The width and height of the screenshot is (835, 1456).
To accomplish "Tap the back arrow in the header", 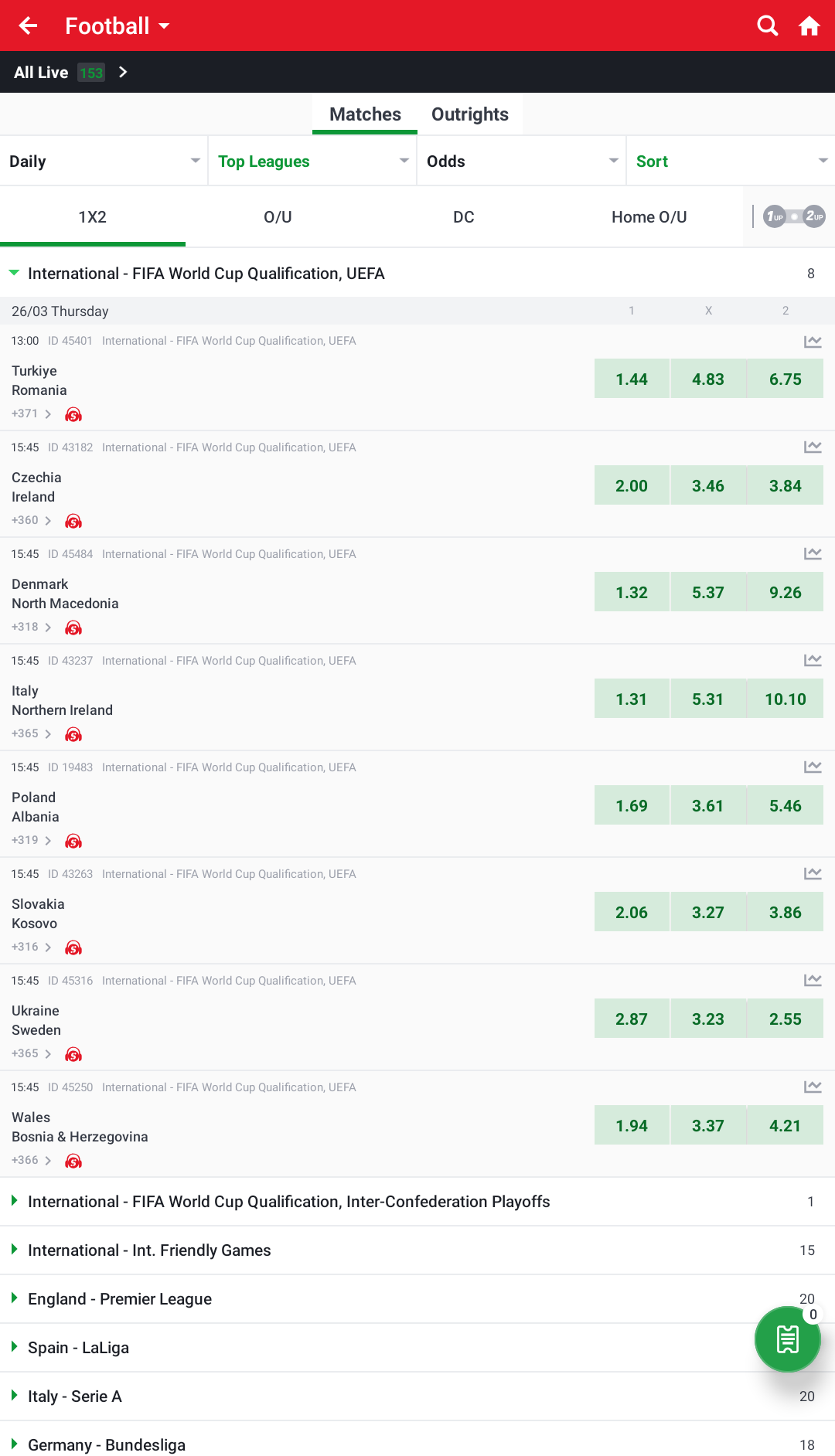I will [28, 25].
